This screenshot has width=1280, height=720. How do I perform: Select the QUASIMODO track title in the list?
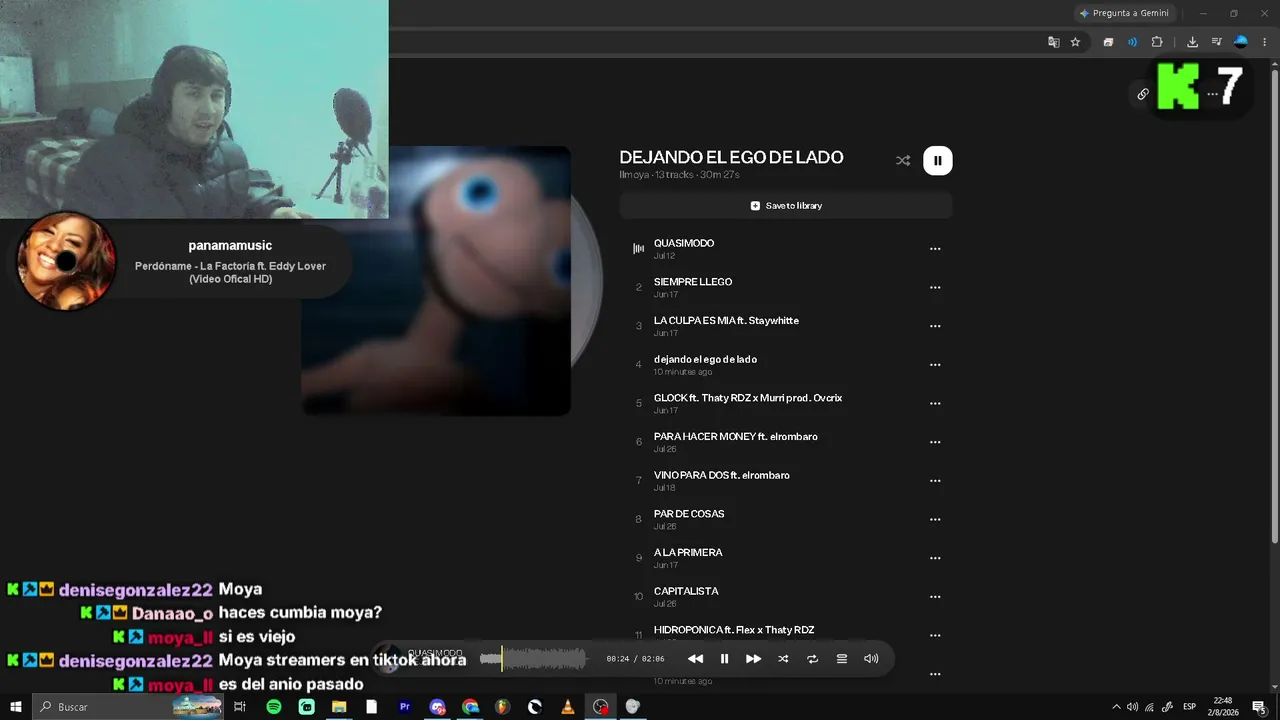tap(684, 243)
